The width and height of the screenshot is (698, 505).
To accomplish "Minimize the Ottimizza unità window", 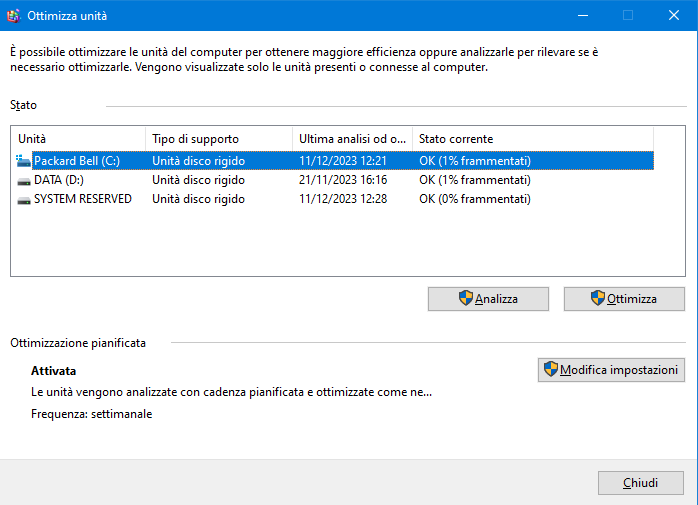I will pyautogui.click(x=580, y=16).
